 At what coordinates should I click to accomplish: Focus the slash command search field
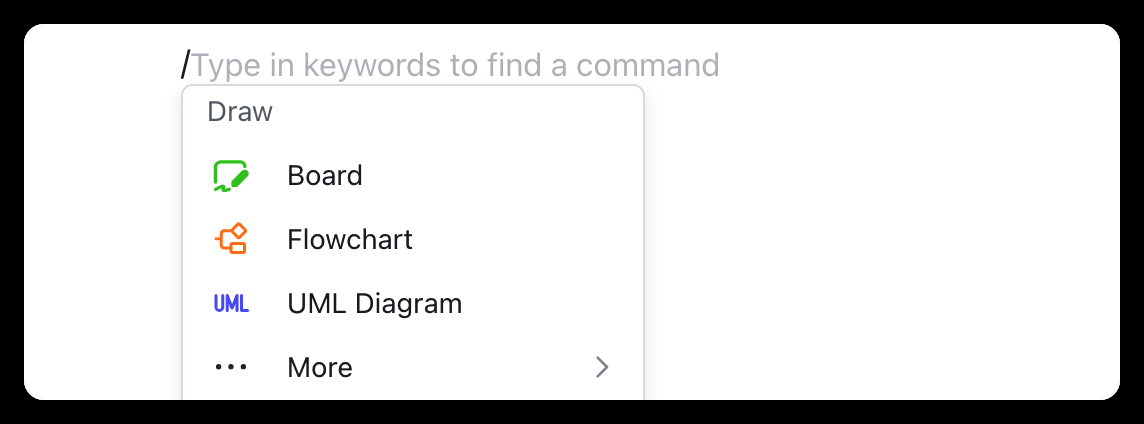tap(451, 65)
